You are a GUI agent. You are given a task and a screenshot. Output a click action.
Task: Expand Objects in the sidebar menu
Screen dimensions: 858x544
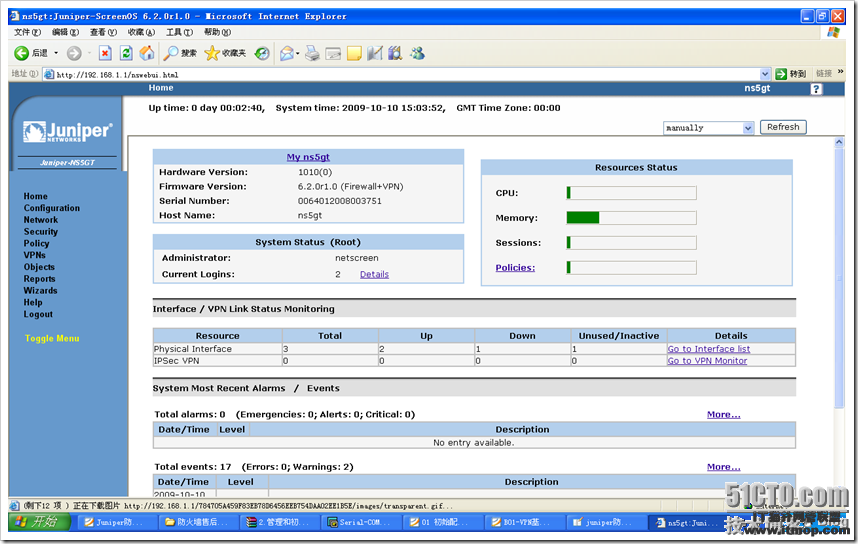tap(39, 267)
